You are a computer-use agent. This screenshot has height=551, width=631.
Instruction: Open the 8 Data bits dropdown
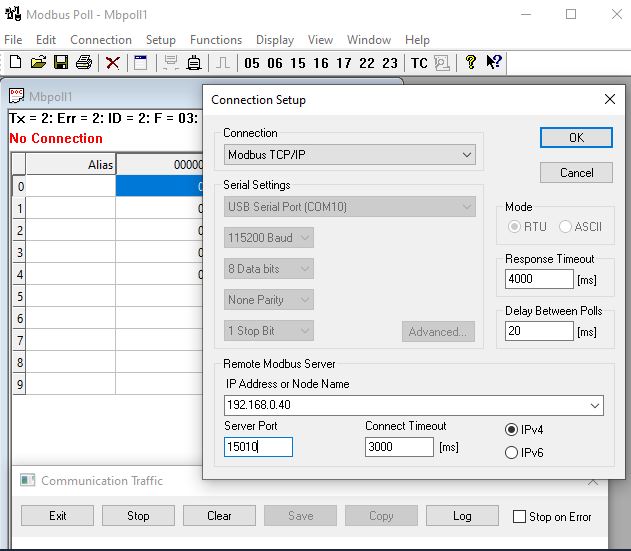(x=268, y=268)
